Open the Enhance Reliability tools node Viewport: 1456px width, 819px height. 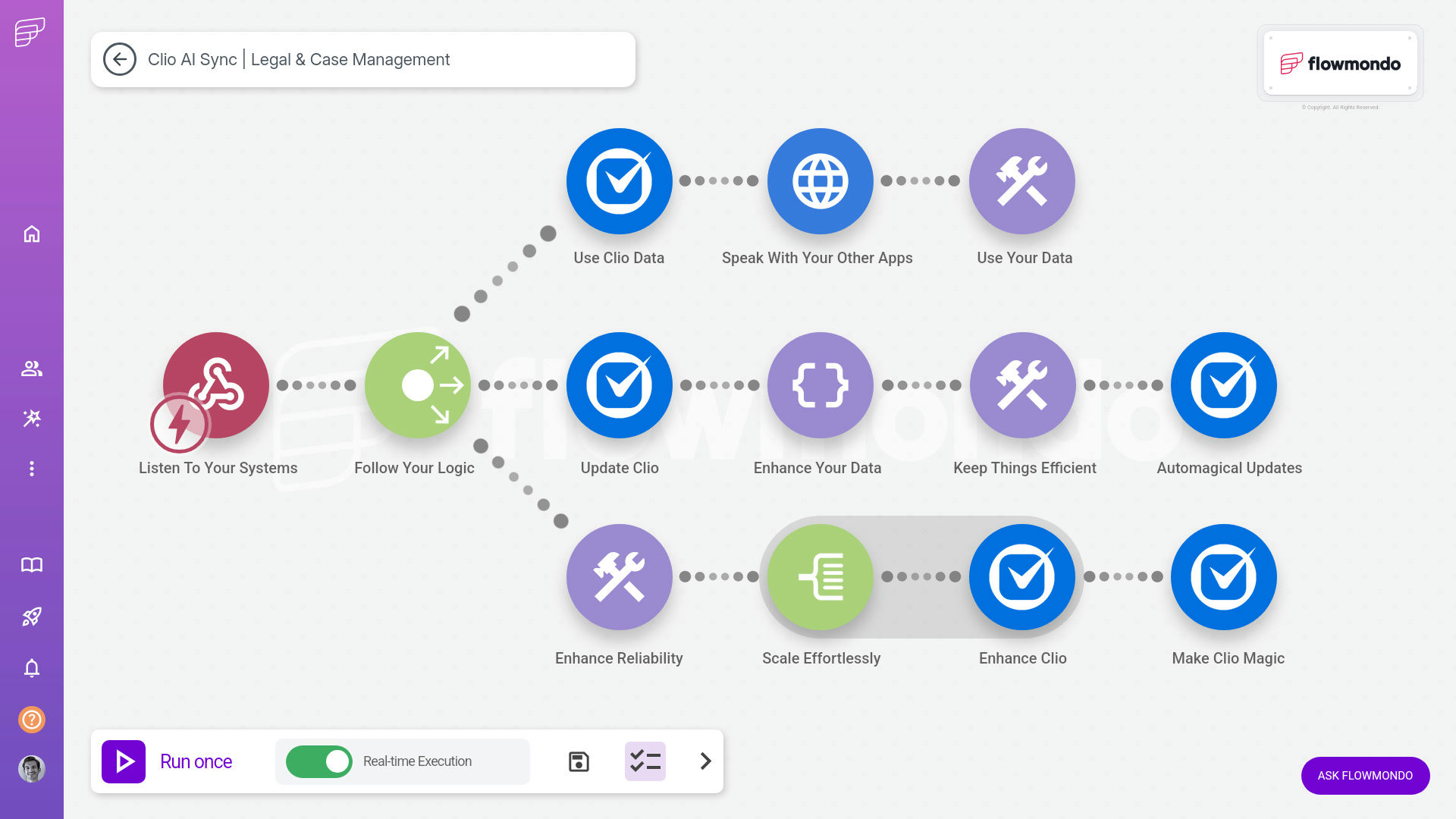click(x=619, y=576)
